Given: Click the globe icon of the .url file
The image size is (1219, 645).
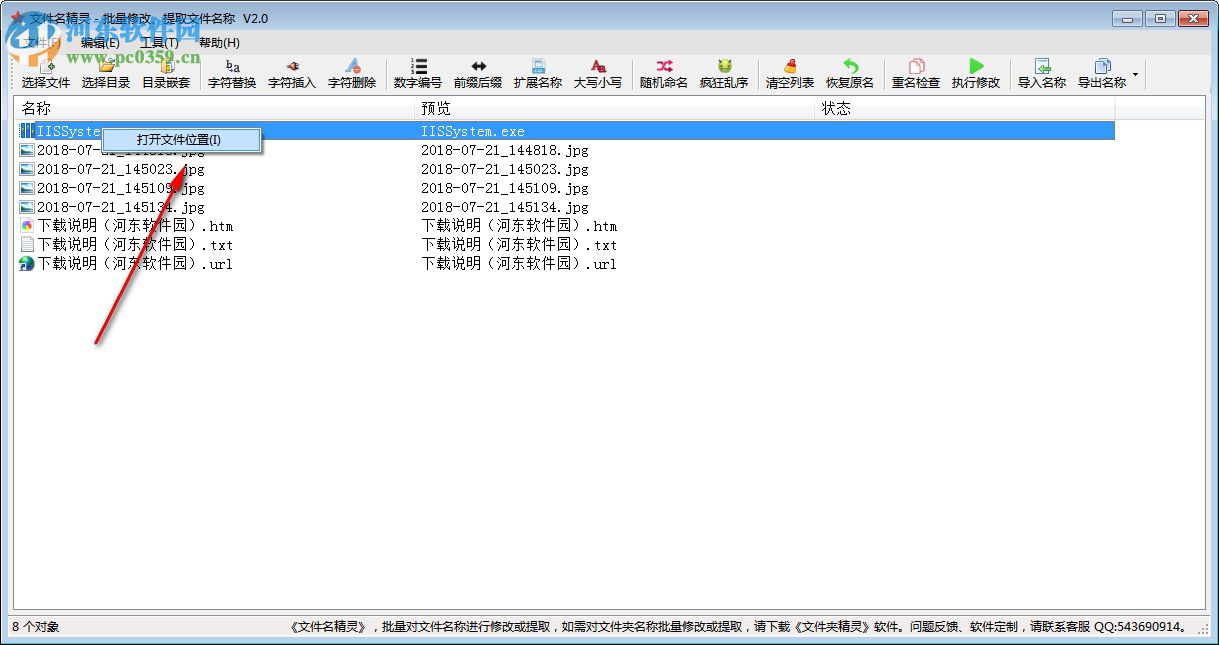Looking at the screenshot, I should pyautogui.click(x=27, y=264).
